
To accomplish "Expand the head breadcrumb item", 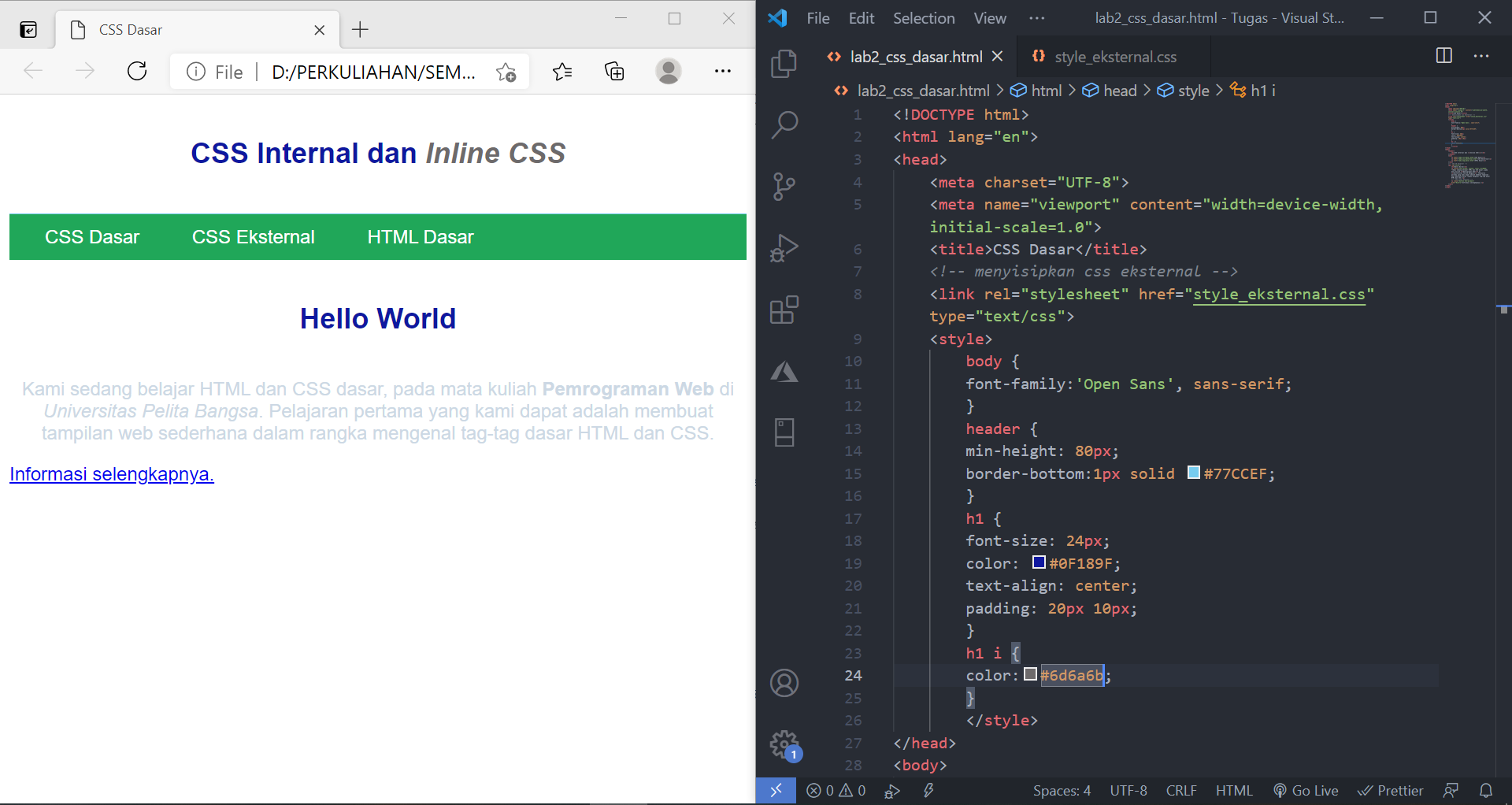I will point(1121,90).
